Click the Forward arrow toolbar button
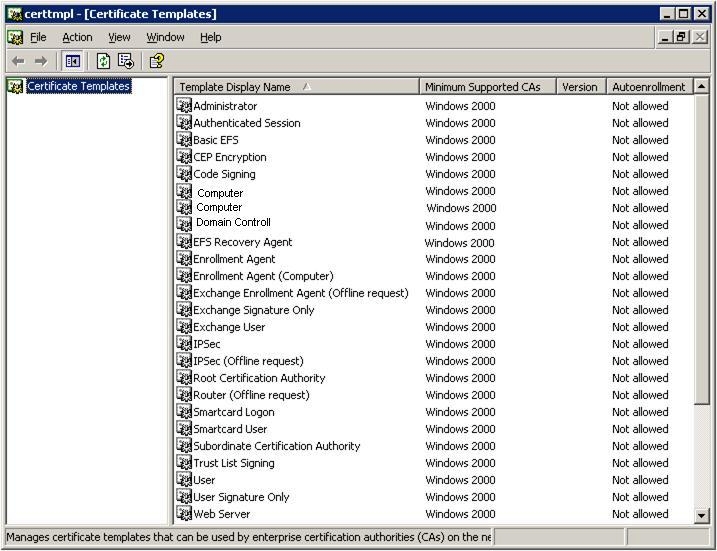 (x=41, y=61)
